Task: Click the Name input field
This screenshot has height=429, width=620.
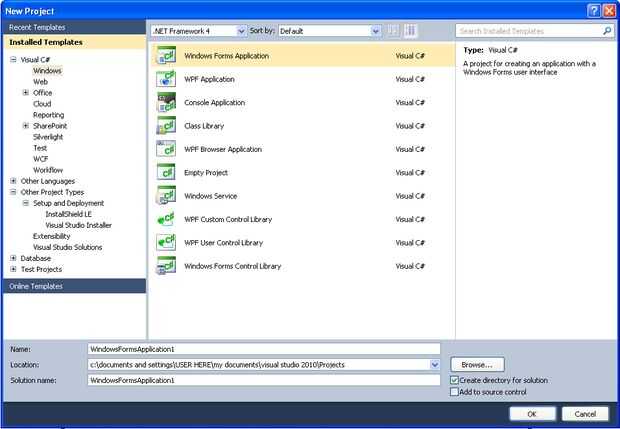Action: pyautogui.click(x=264, y=349)
